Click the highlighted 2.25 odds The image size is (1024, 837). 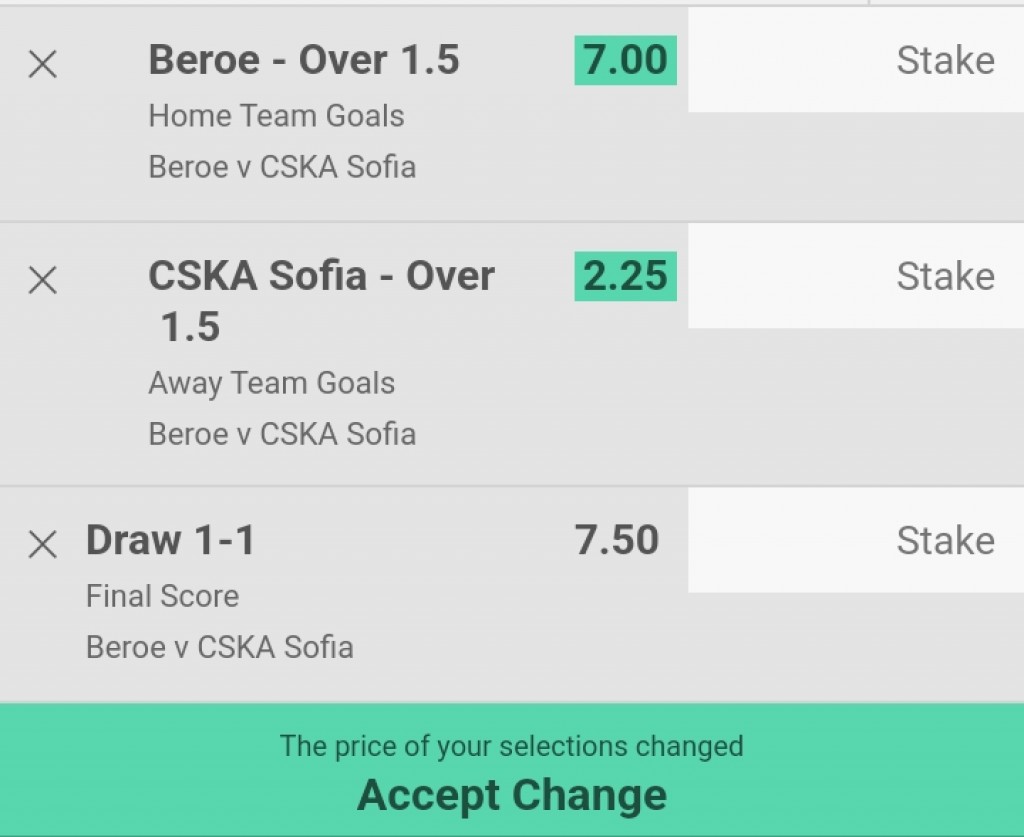click(626, 276)
